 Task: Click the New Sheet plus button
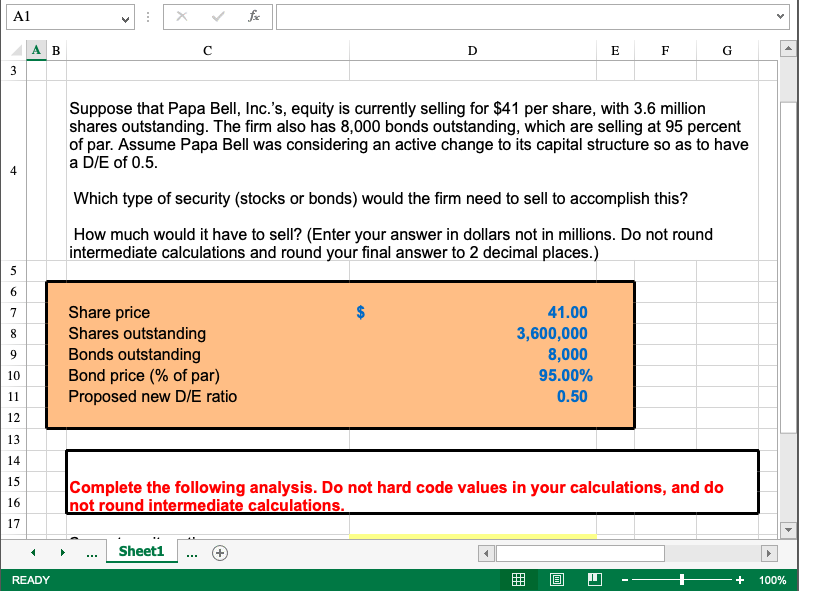click(x=219, y=551)
